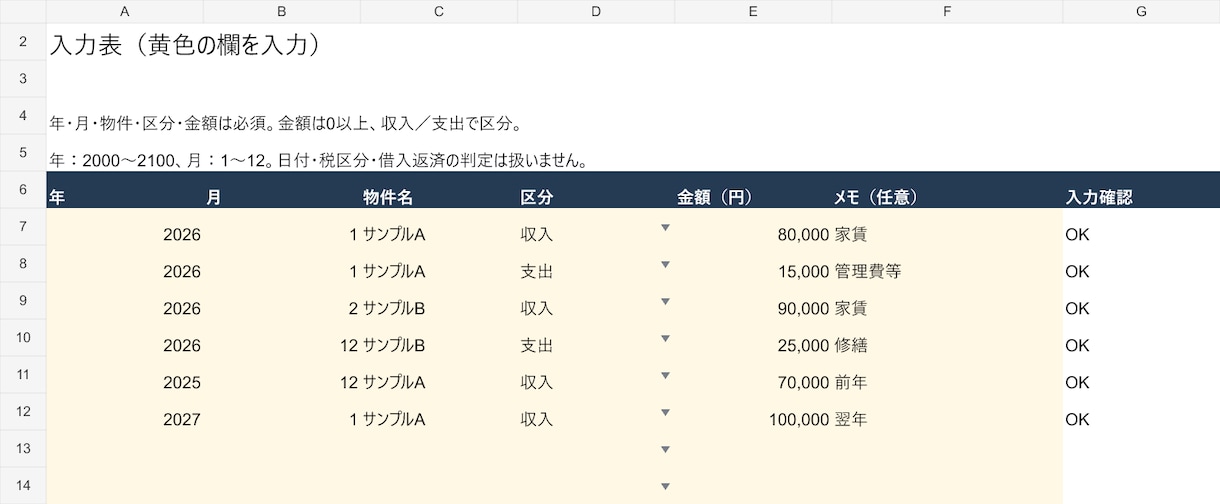Select column G header
The image size is (1220, 504).
click(x=1141, y=11)
